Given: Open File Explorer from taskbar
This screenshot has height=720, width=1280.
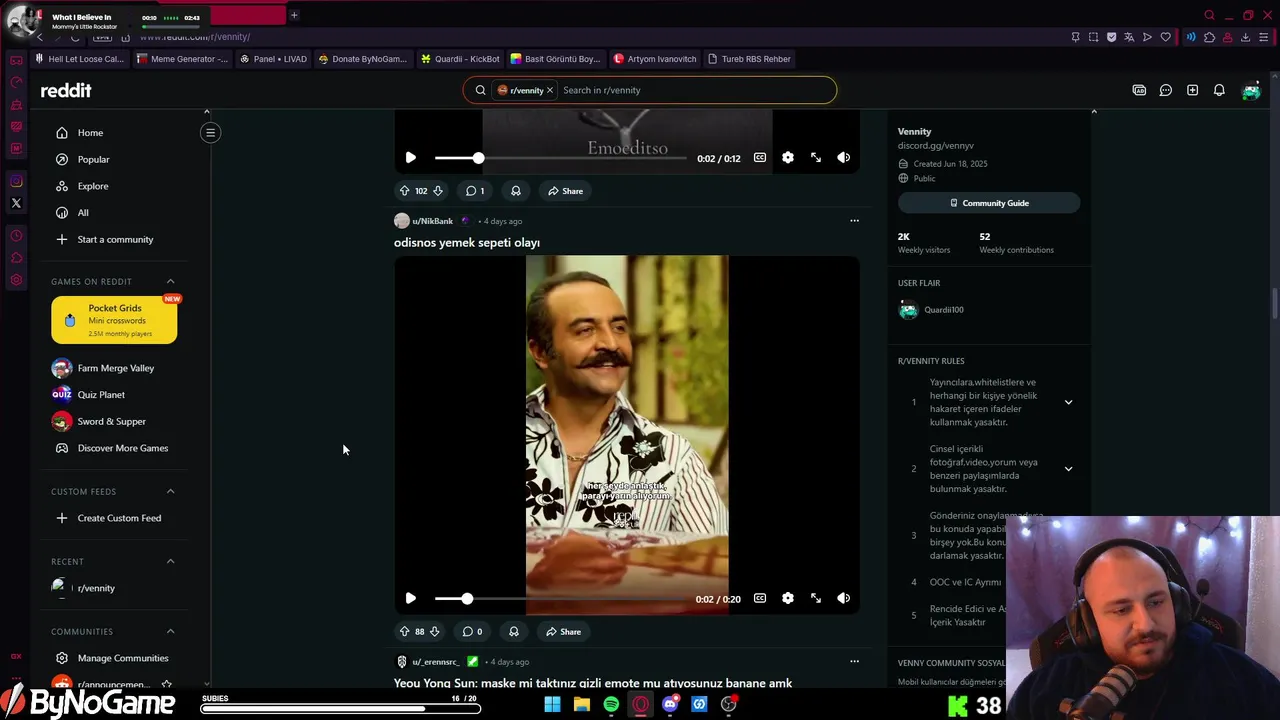Looking at the screenshot, I should click(581, 704).
